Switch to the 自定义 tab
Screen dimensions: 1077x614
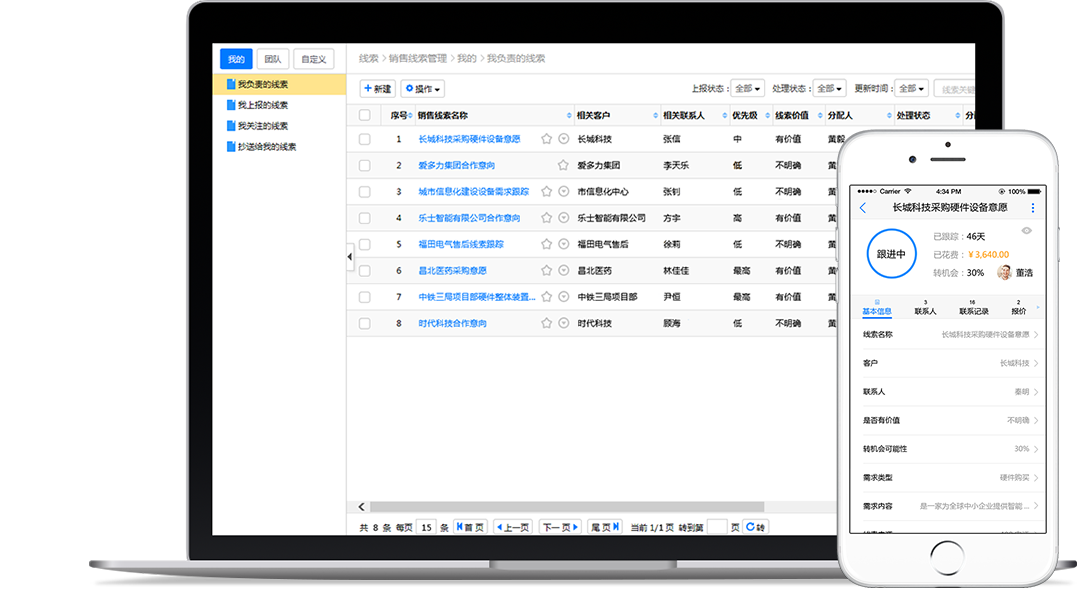[314, 59]
